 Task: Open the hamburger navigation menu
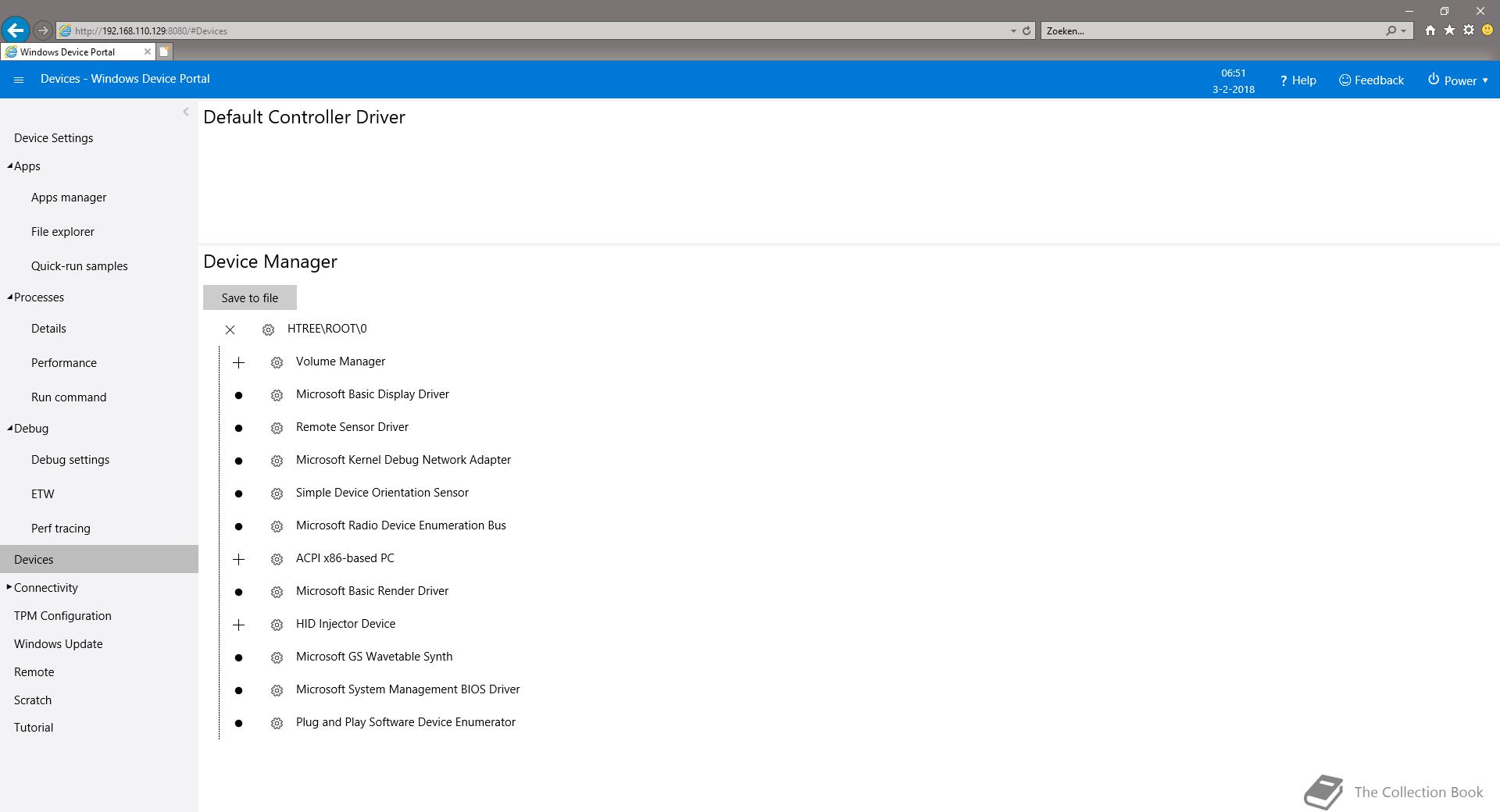19,80
